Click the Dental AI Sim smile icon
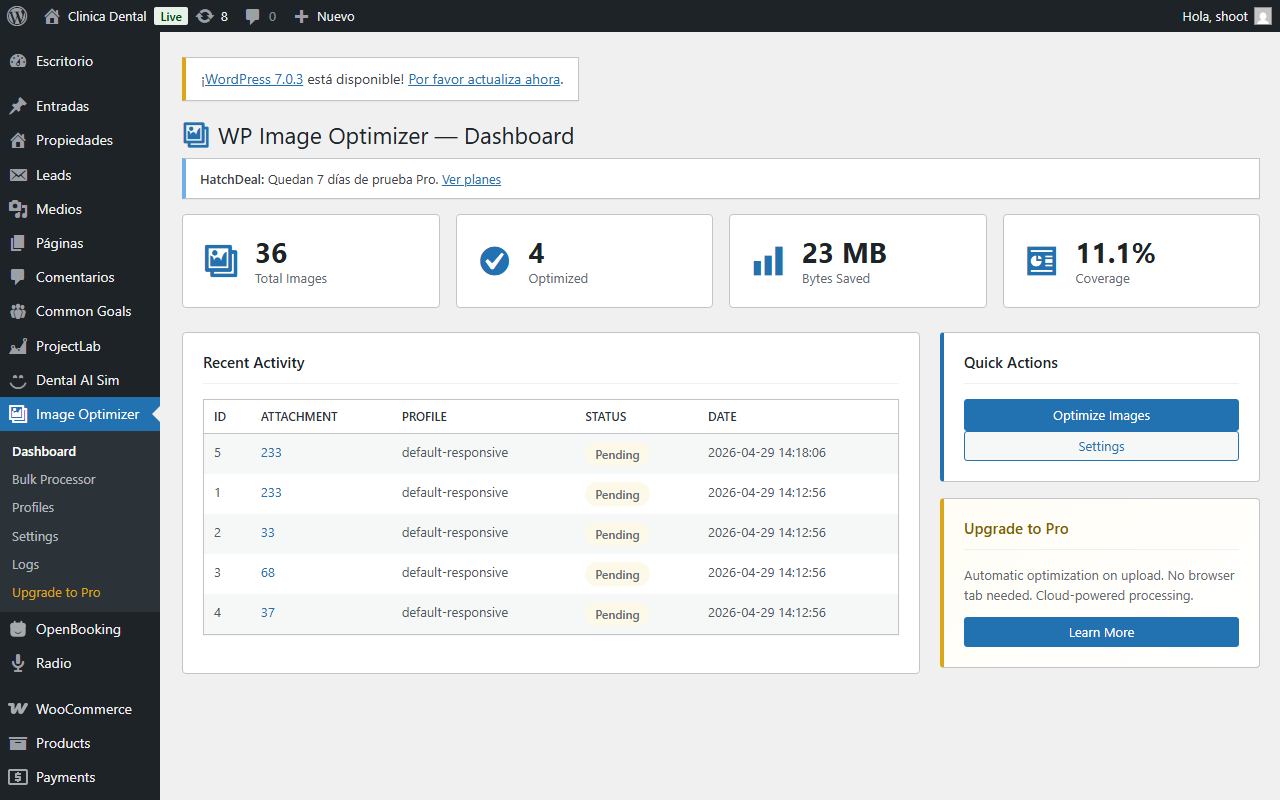 tap(18, 380)
